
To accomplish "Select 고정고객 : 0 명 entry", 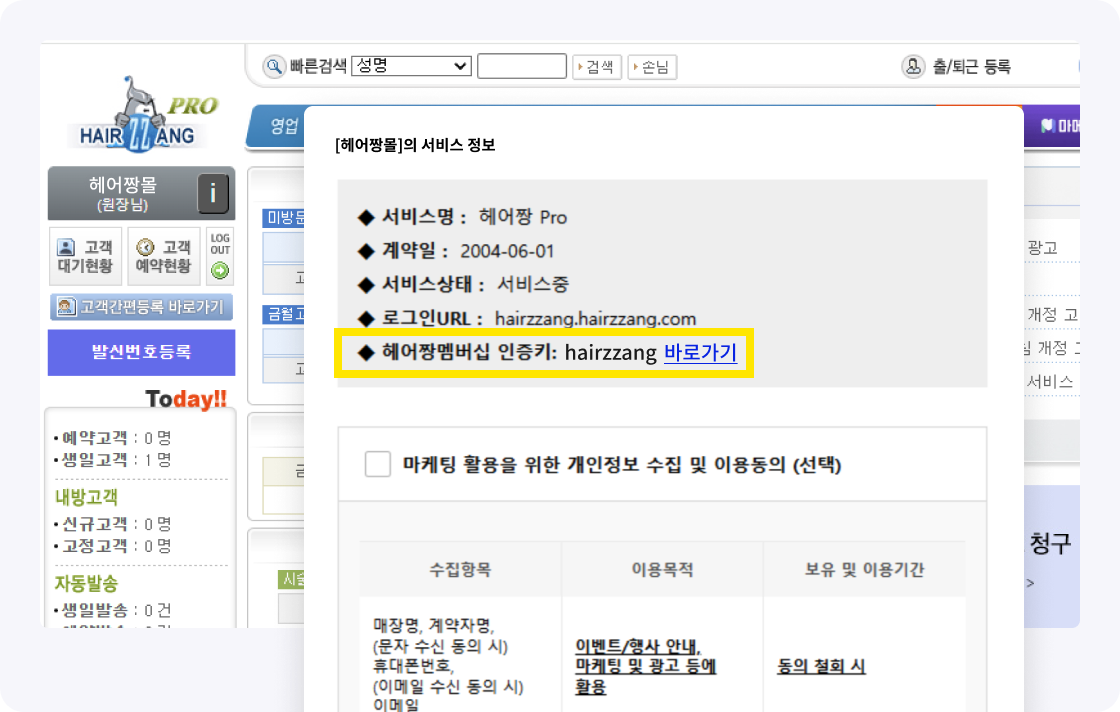I will [x=113, y=546].
